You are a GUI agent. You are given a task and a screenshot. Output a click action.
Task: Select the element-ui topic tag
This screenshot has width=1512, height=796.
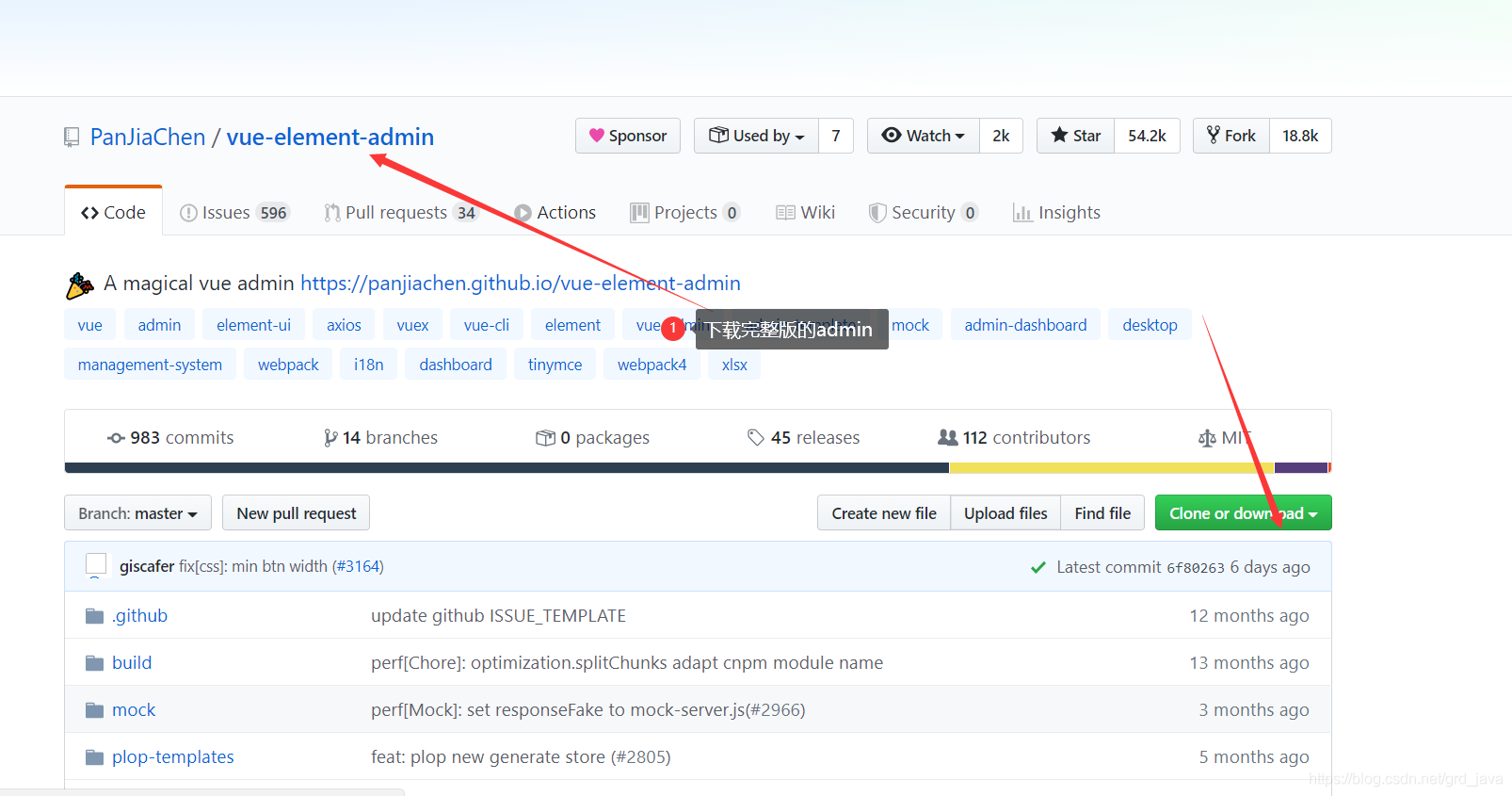pos(253,325)
